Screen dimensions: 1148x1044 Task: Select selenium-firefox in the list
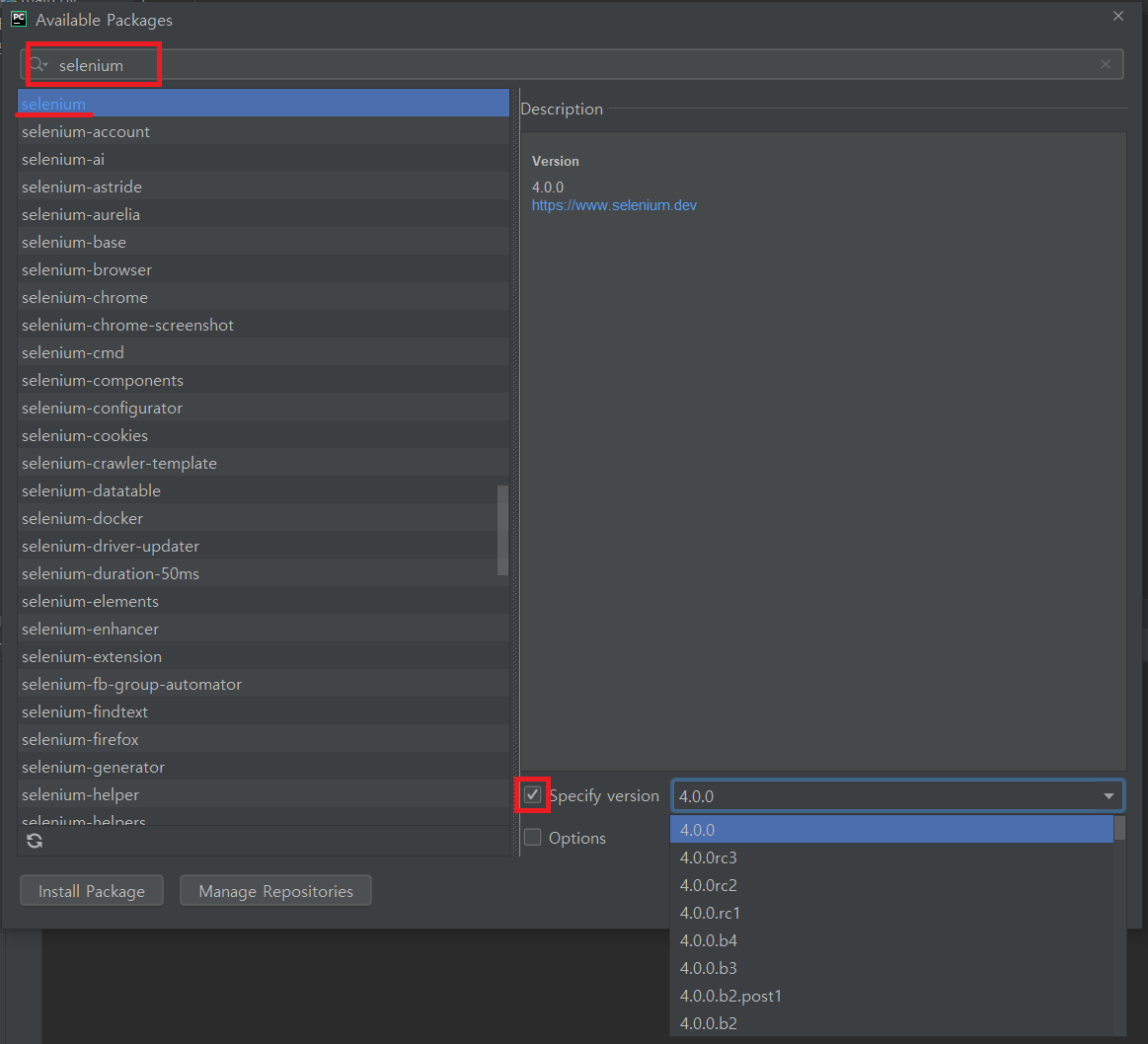[263, 739]
